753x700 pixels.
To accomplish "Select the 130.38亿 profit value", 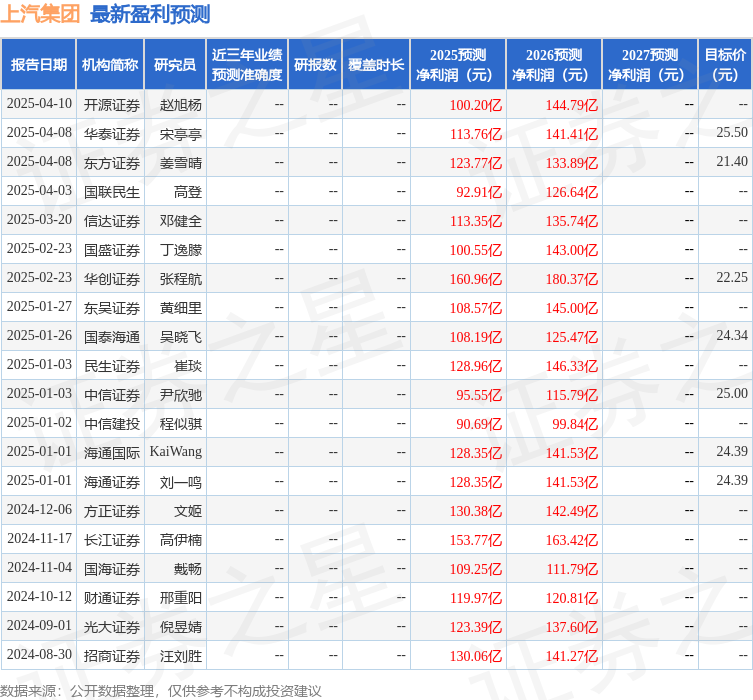I will (x=475, y=511).
